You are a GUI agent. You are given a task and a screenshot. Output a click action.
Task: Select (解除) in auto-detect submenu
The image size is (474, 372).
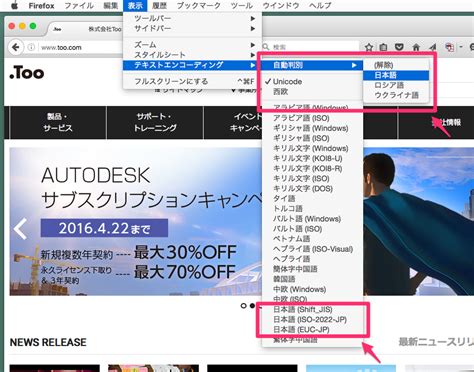pos(396,65)
